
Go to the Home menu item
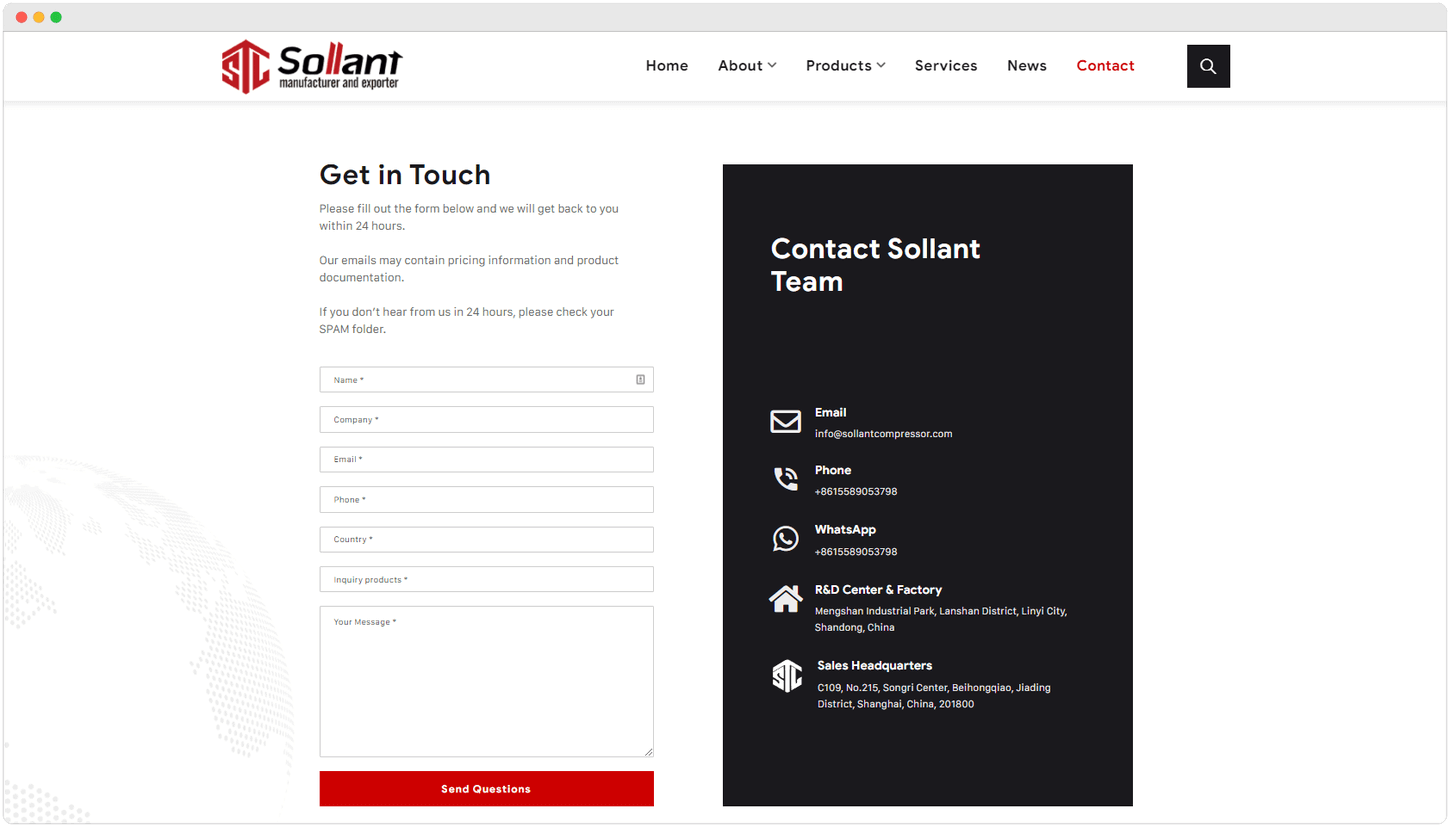point(667,66)
